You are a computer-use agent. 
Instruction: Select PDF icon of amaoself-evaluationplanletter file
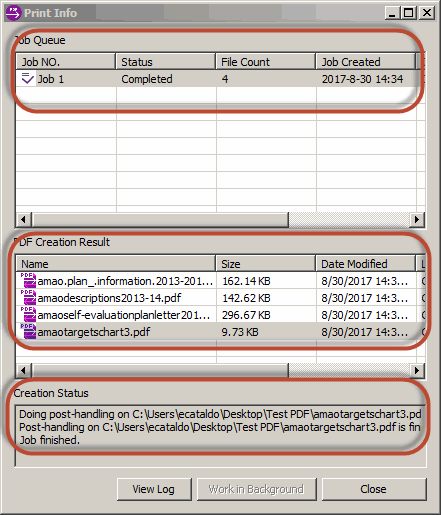click(28, 314)
